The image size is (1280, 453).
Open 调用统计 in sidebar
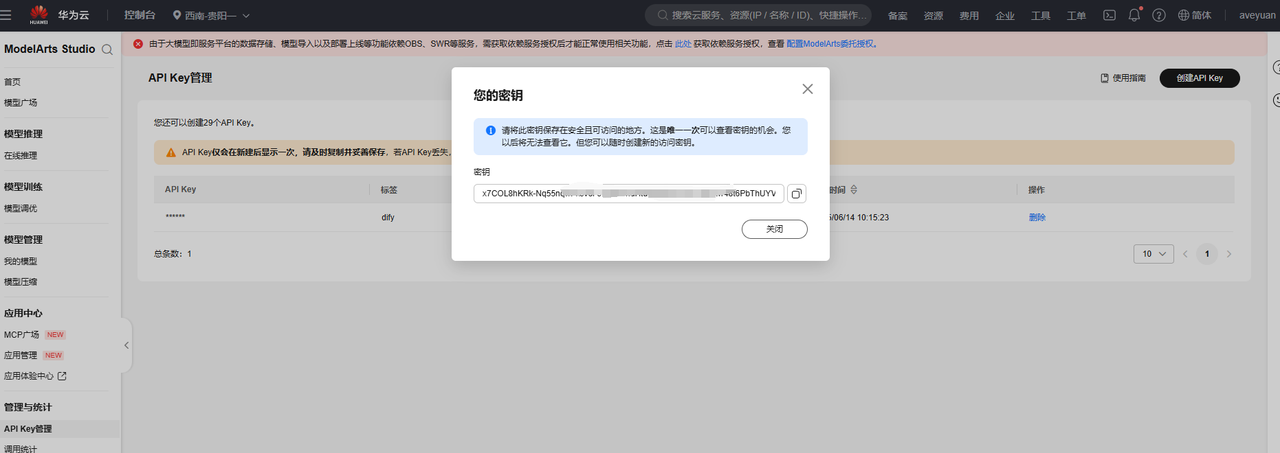21,449
